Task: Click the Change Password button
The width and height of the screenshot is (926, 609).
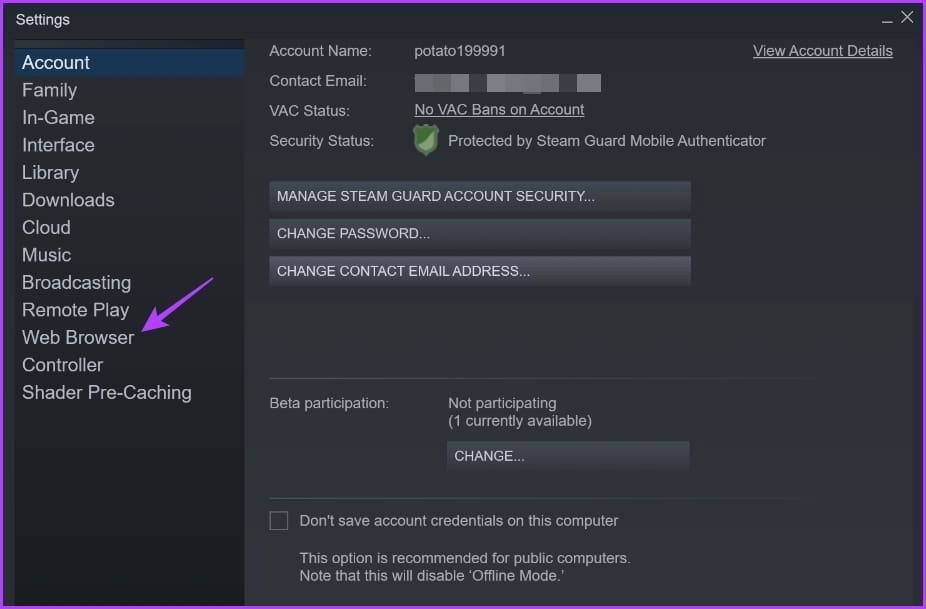Action: point(480,233)
